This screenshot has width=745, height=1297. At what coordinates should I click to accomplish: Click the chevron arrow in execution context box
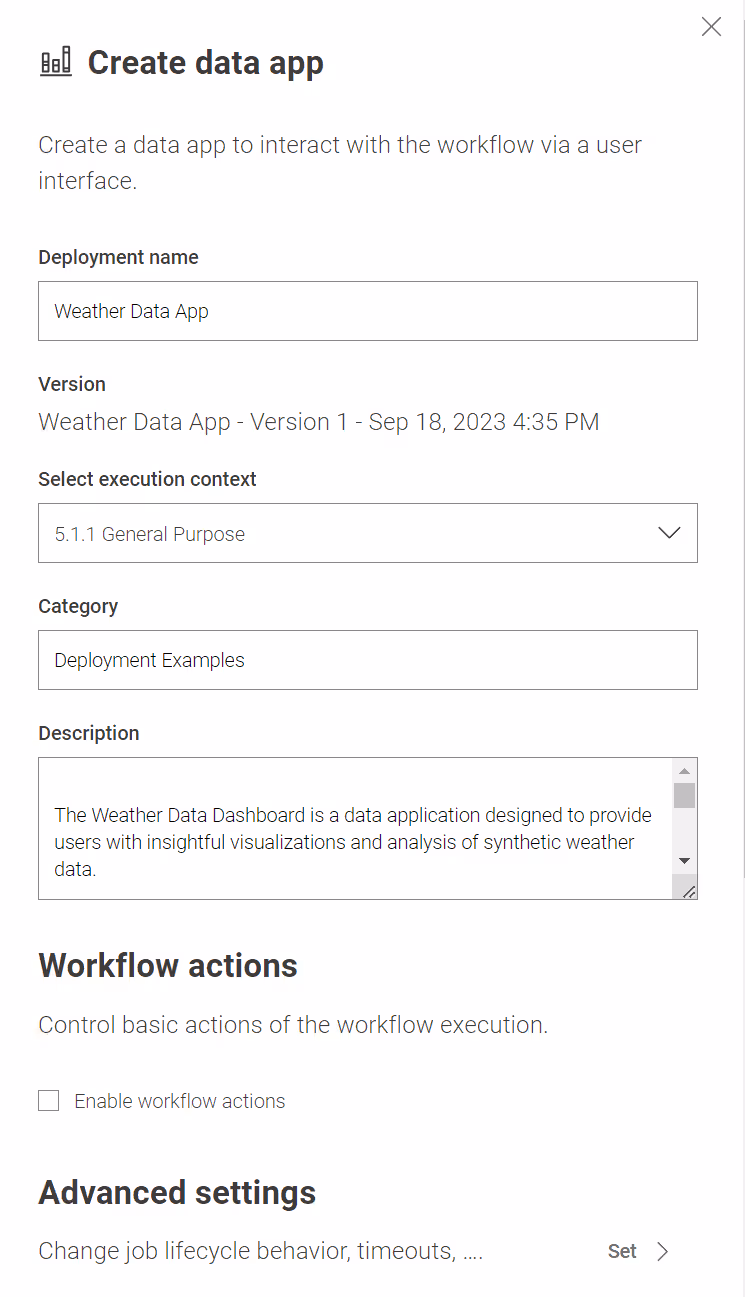[669, 533]
